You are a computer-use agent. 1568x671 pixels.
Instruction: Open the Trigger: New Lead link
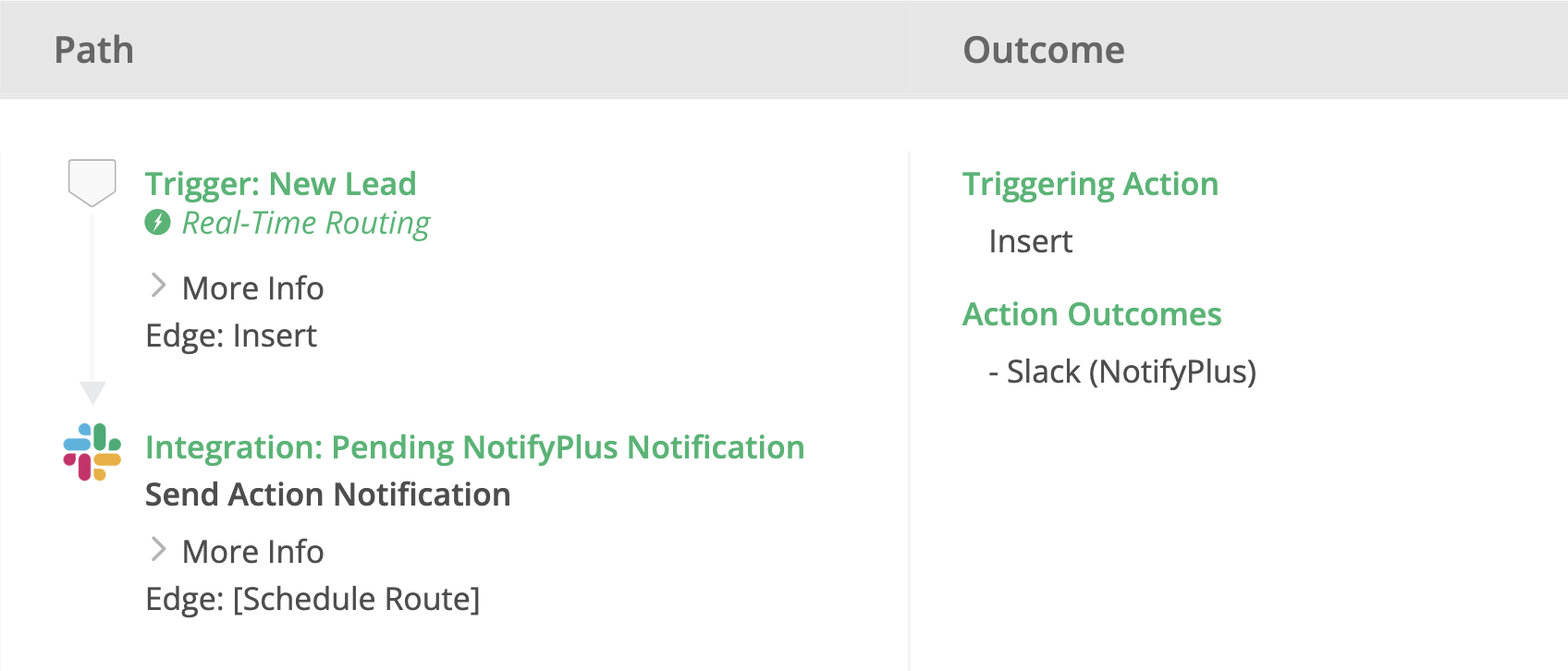pos(280,184)
